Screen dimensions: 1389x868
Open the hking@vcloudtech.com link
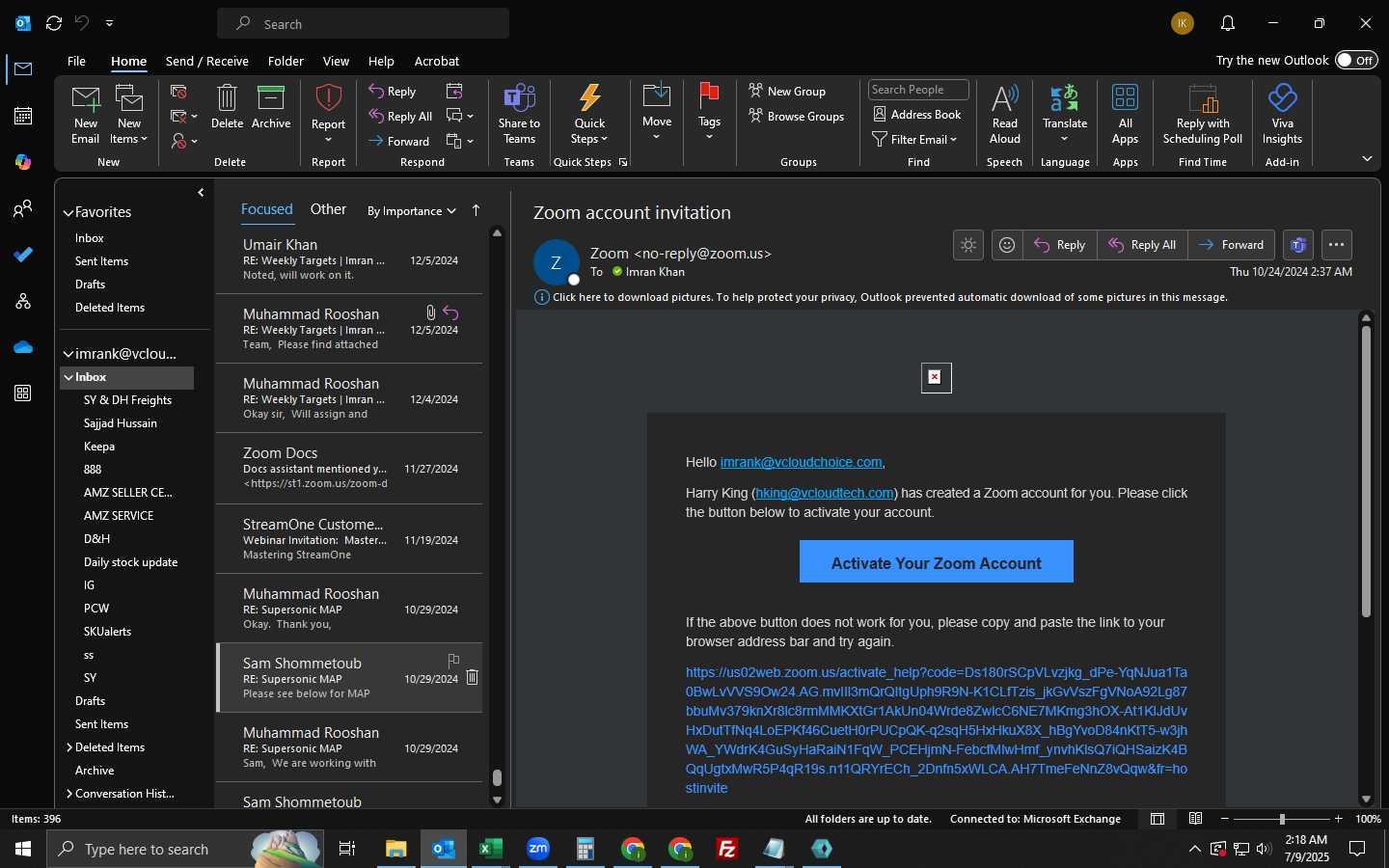[825, 493]
